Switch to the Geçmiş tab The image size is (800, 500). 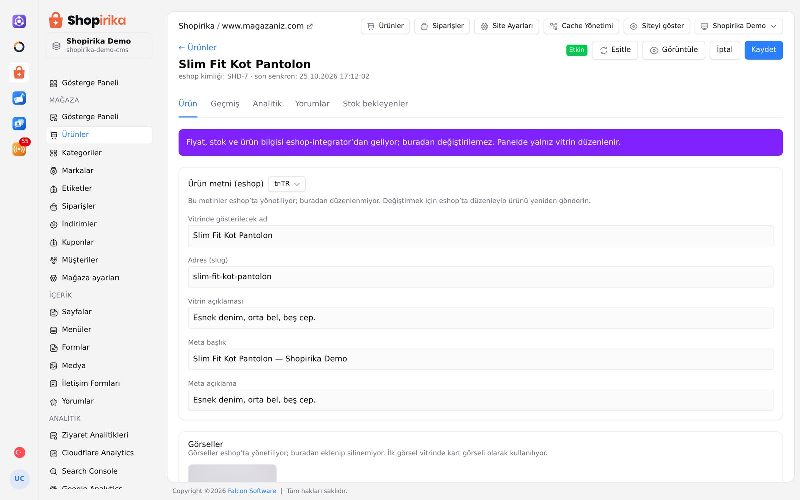tap(224, 104)
